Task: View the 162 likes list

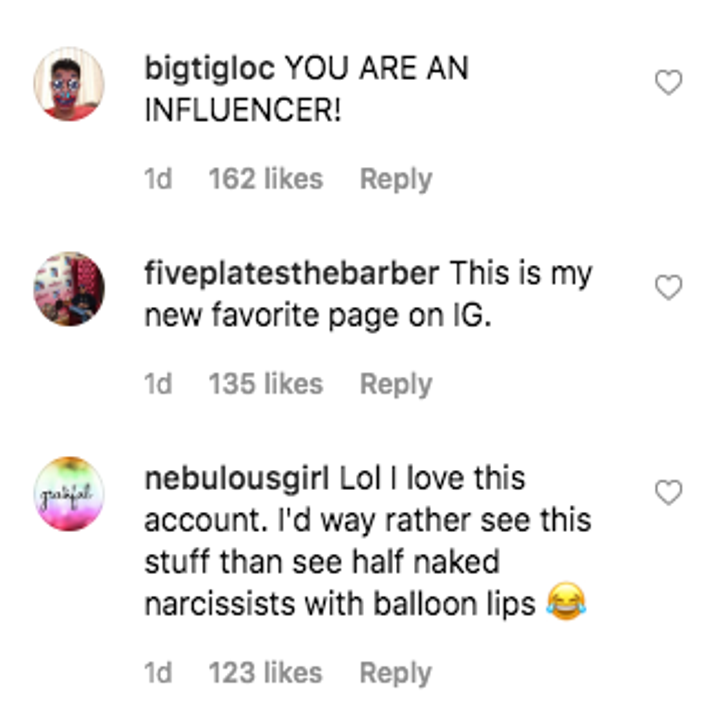Action: [x=265, y=179]
